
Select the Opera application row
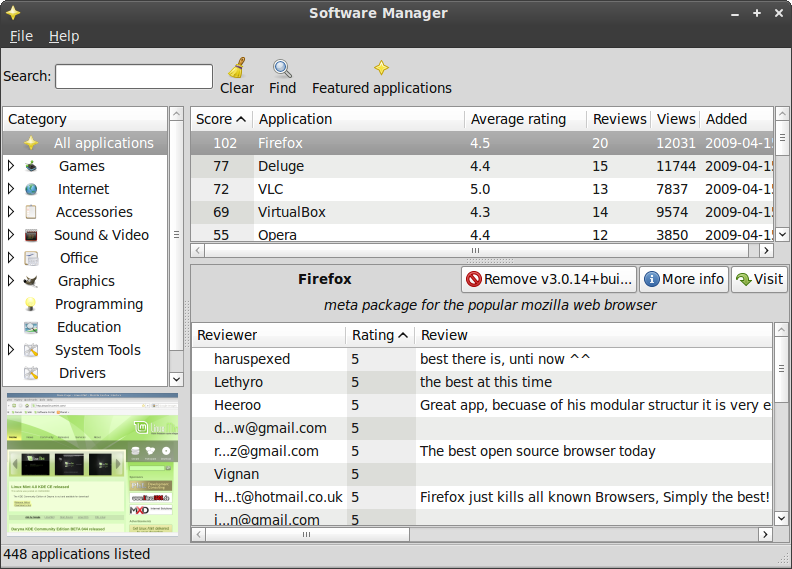[481, 233]
